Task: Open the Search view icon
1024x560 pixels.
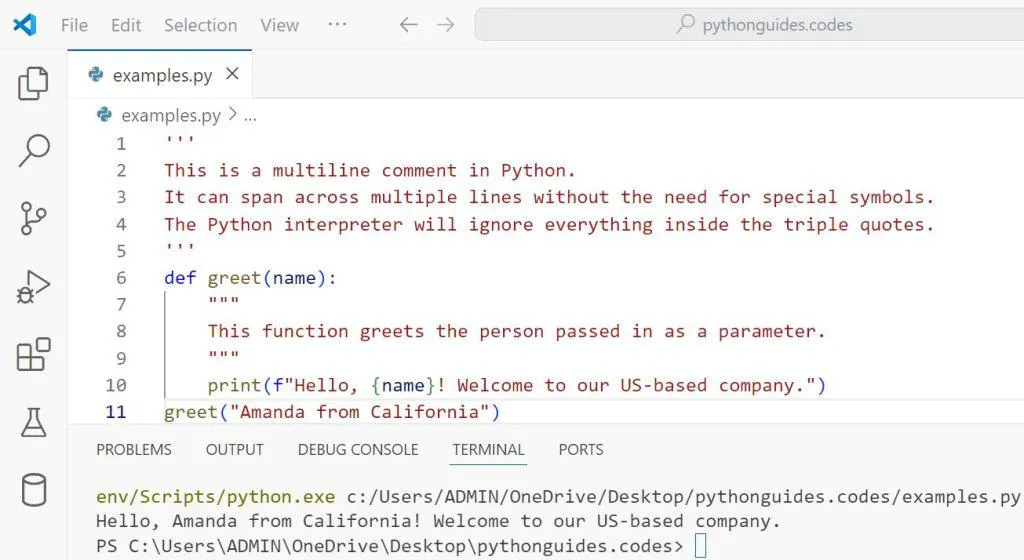Action: coord(33,151)
